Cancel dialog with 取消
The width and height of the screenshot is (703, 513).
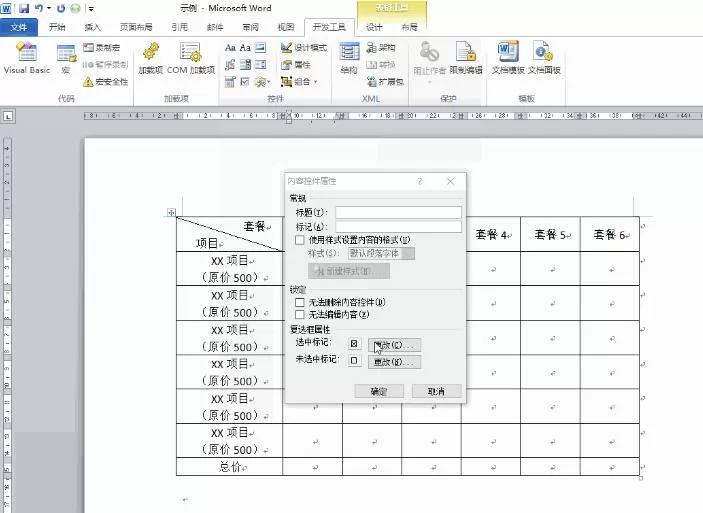tap(436, 391)
